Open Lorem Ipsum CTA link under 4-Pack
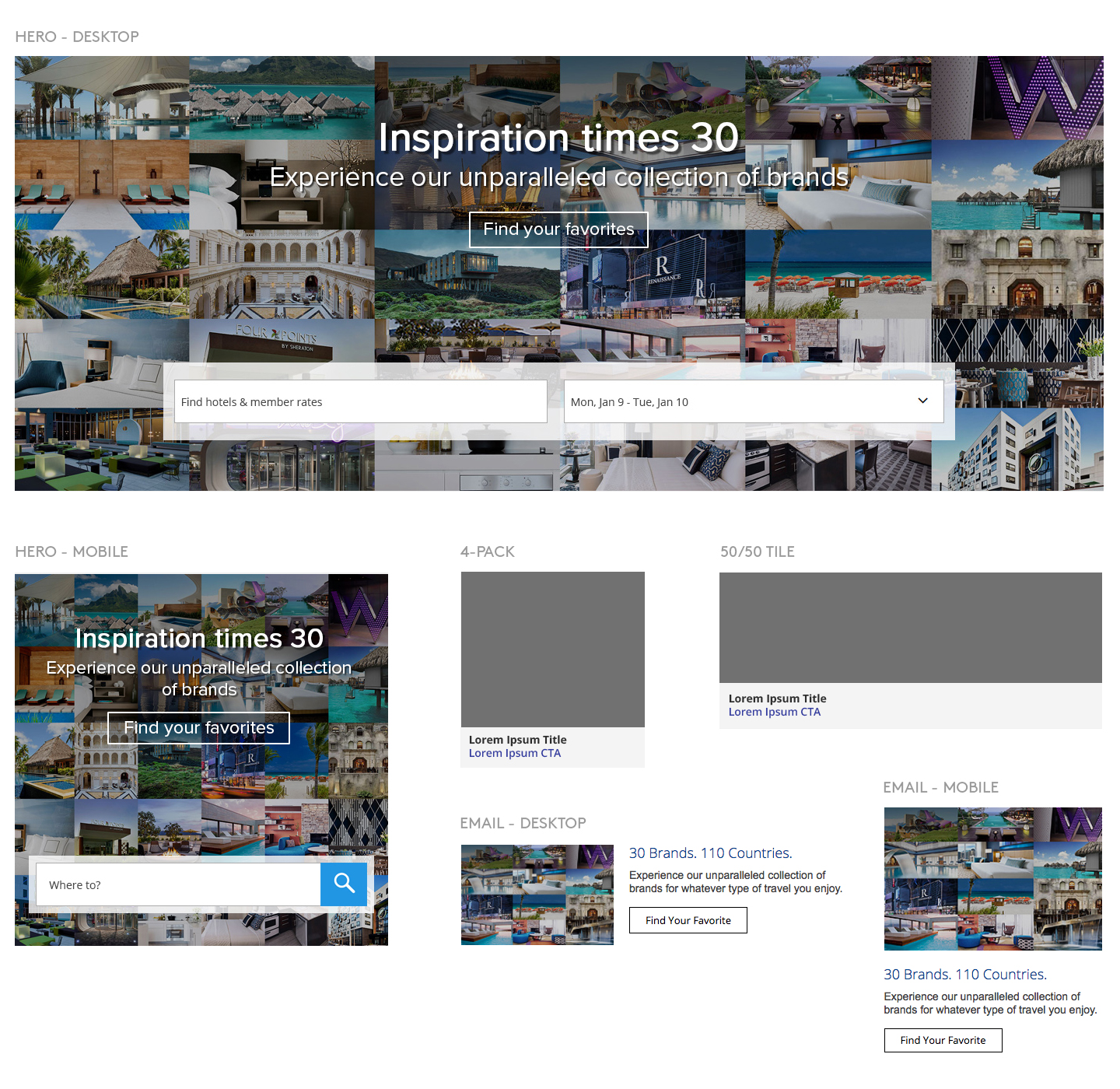Viewport: 1120px width, 1089px height. [x=514, y=753]
